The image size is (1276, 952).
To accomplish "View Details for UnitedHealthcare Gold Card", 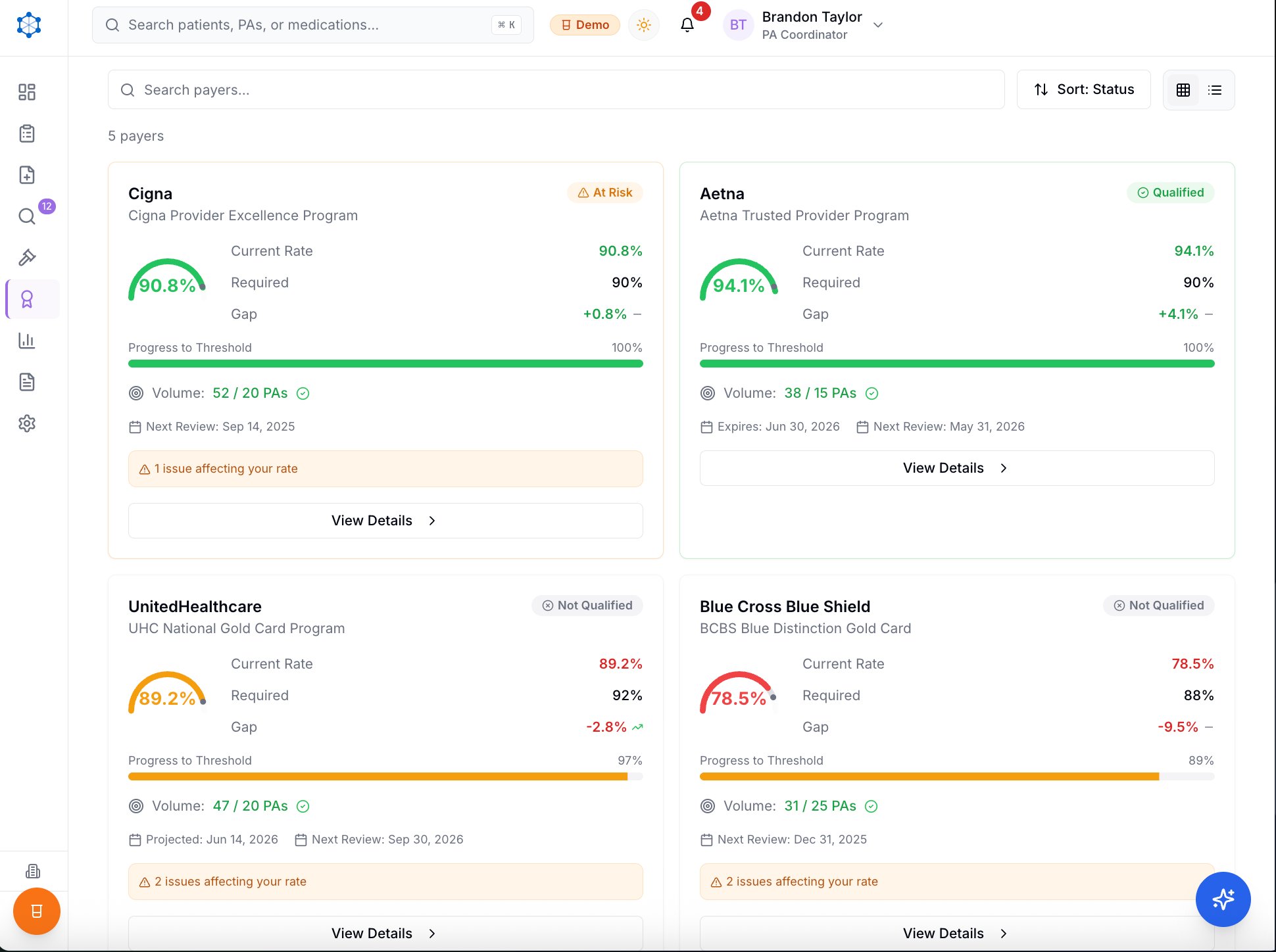I will pos(385,933).
